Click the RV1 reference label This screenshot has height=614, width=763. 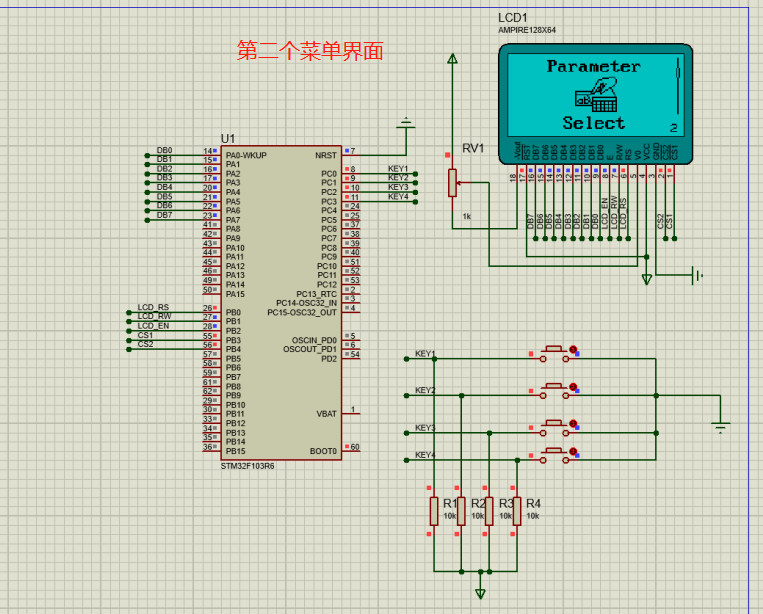[x=473, y=148]
